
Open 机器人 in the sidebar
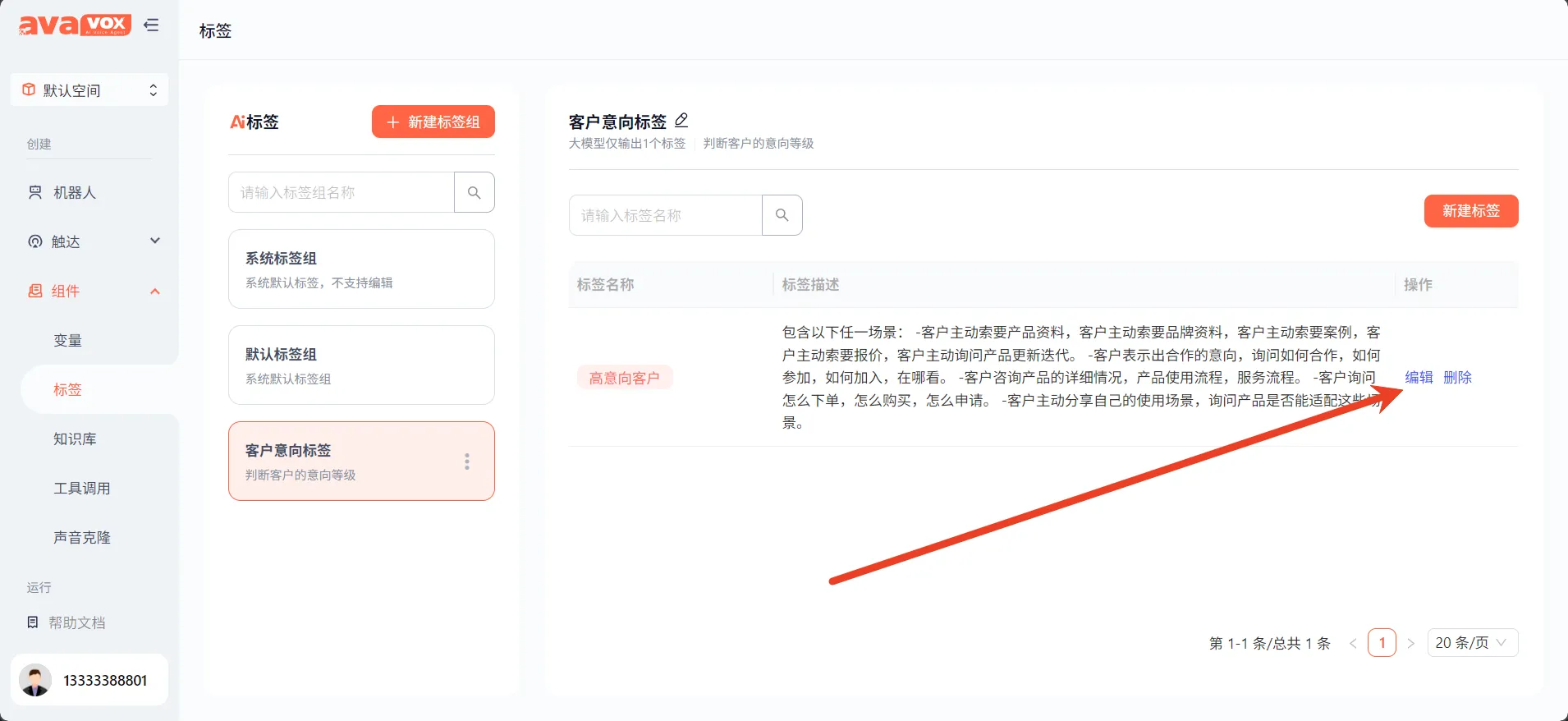point(75,192)
